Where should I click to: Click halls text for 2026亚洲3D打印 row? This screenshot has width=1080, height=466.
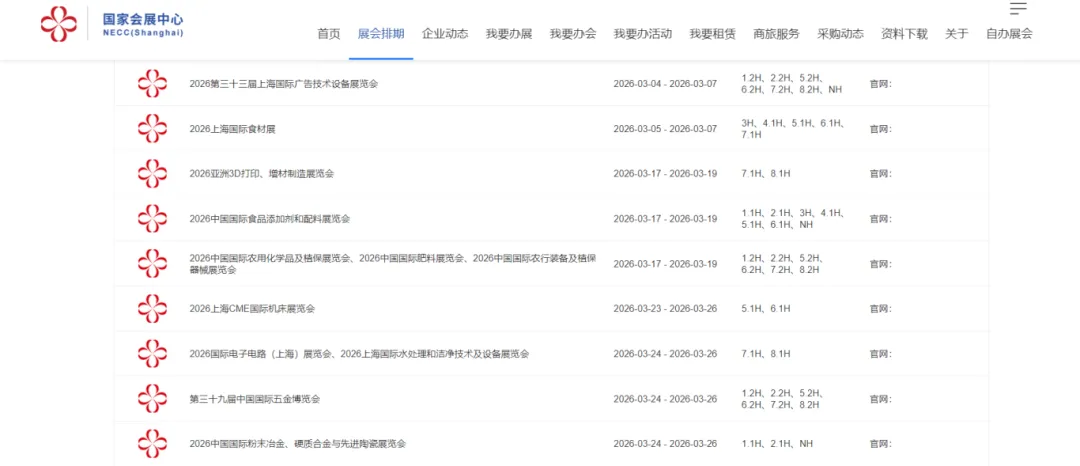coord(766,173)
